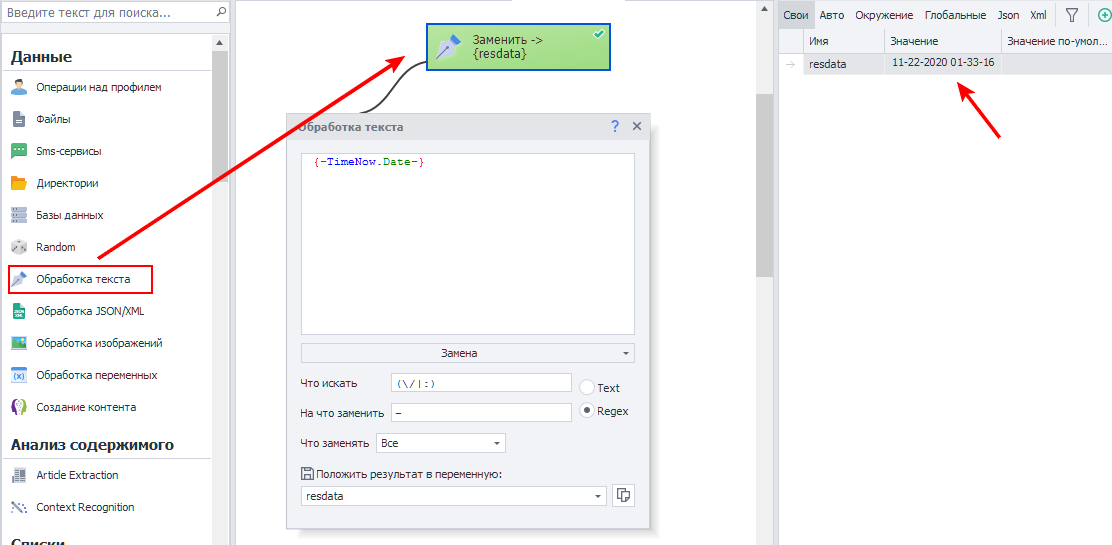Click the Создание контента head icon
Screen dimensions: 1112x545
pyautogui.click(x=19, y=407)
